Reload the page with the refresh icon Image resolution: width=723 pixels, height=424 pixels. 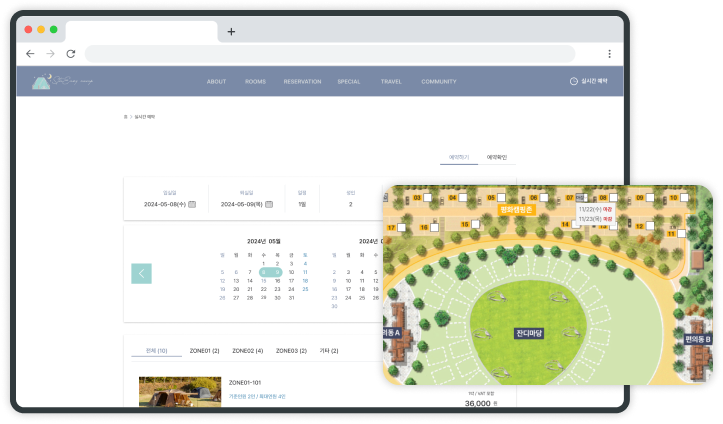click(x=70, y=53)
